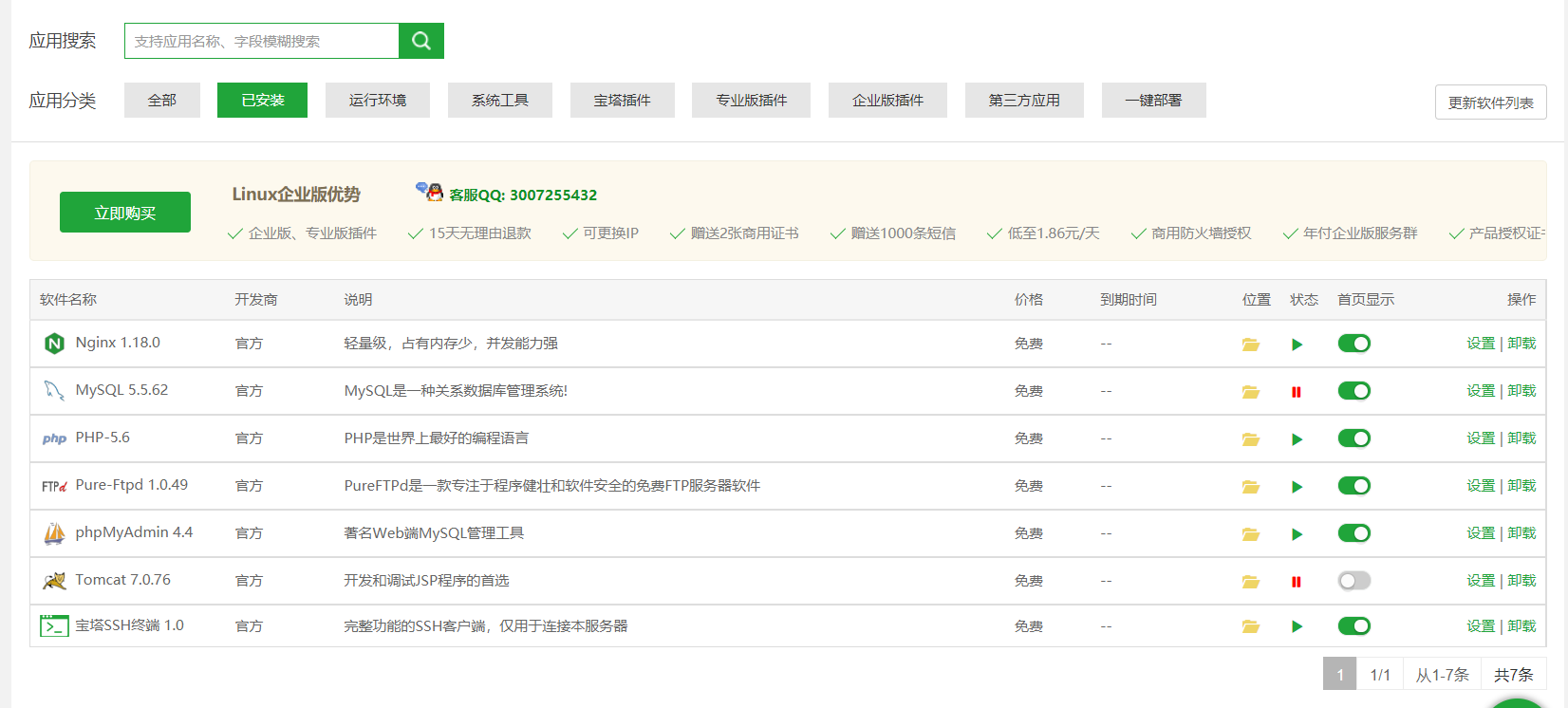
Task: Click the phpMyAdmin sailboat icon
Action: [54, 533]
